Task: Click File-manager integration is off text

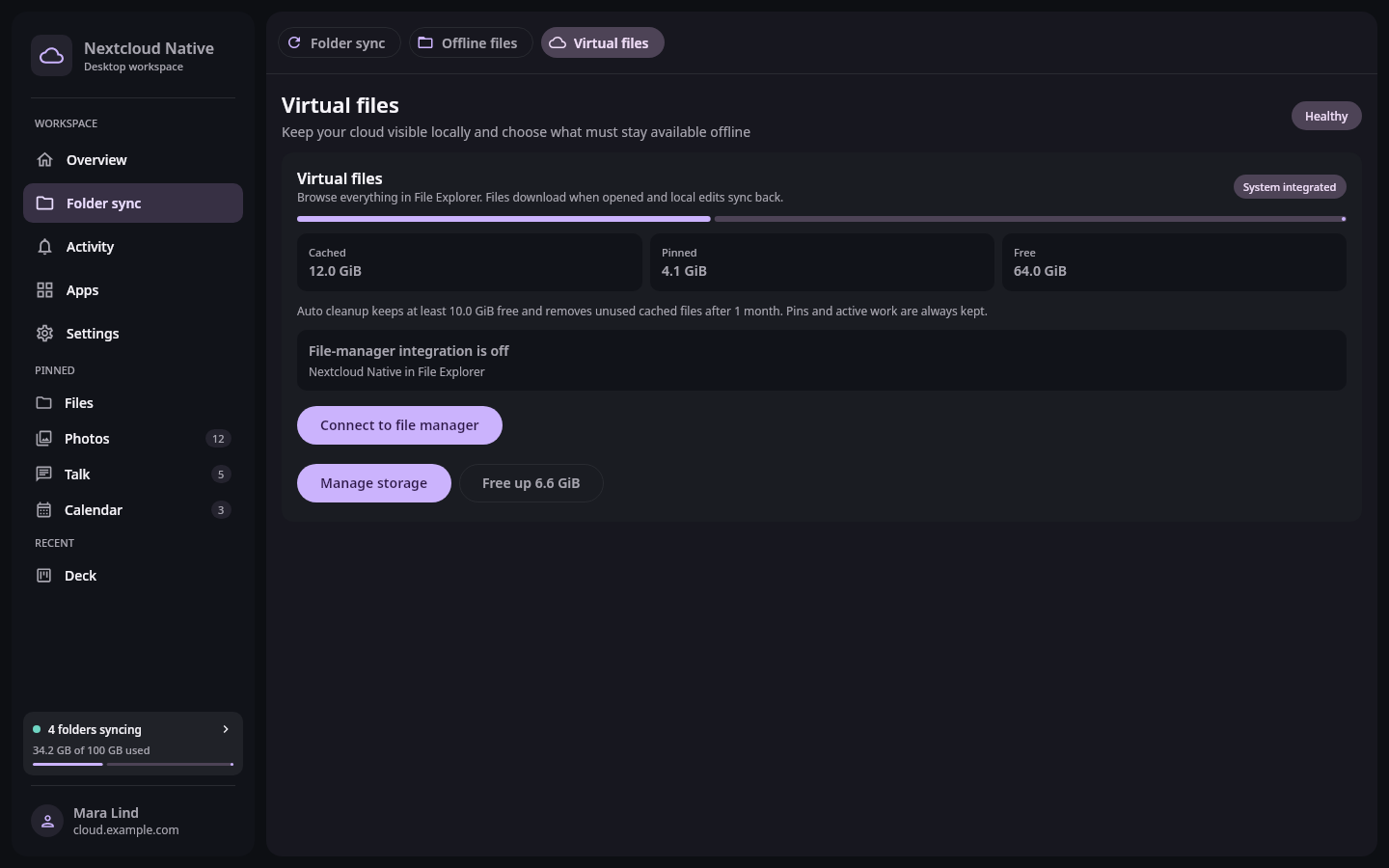Action: click(408, 351)
